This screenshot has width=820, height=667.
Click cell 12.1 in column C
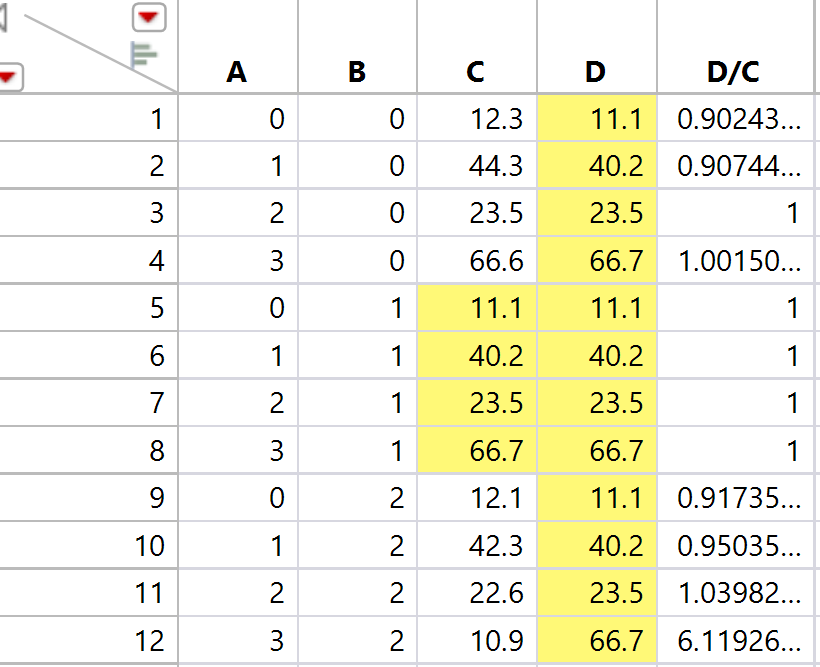(477, 498)
